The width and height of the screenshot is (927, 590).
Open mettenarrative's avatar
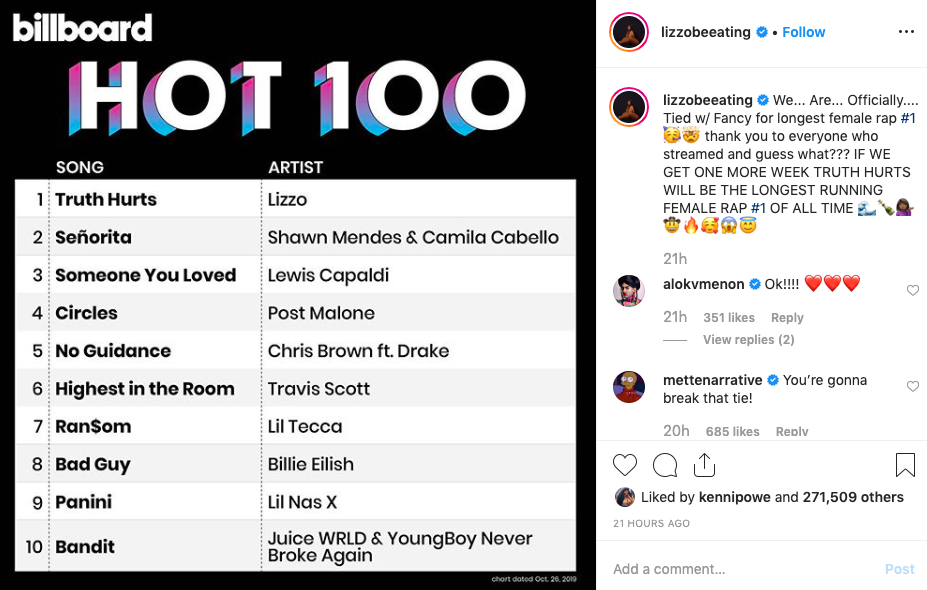[629, 387]
